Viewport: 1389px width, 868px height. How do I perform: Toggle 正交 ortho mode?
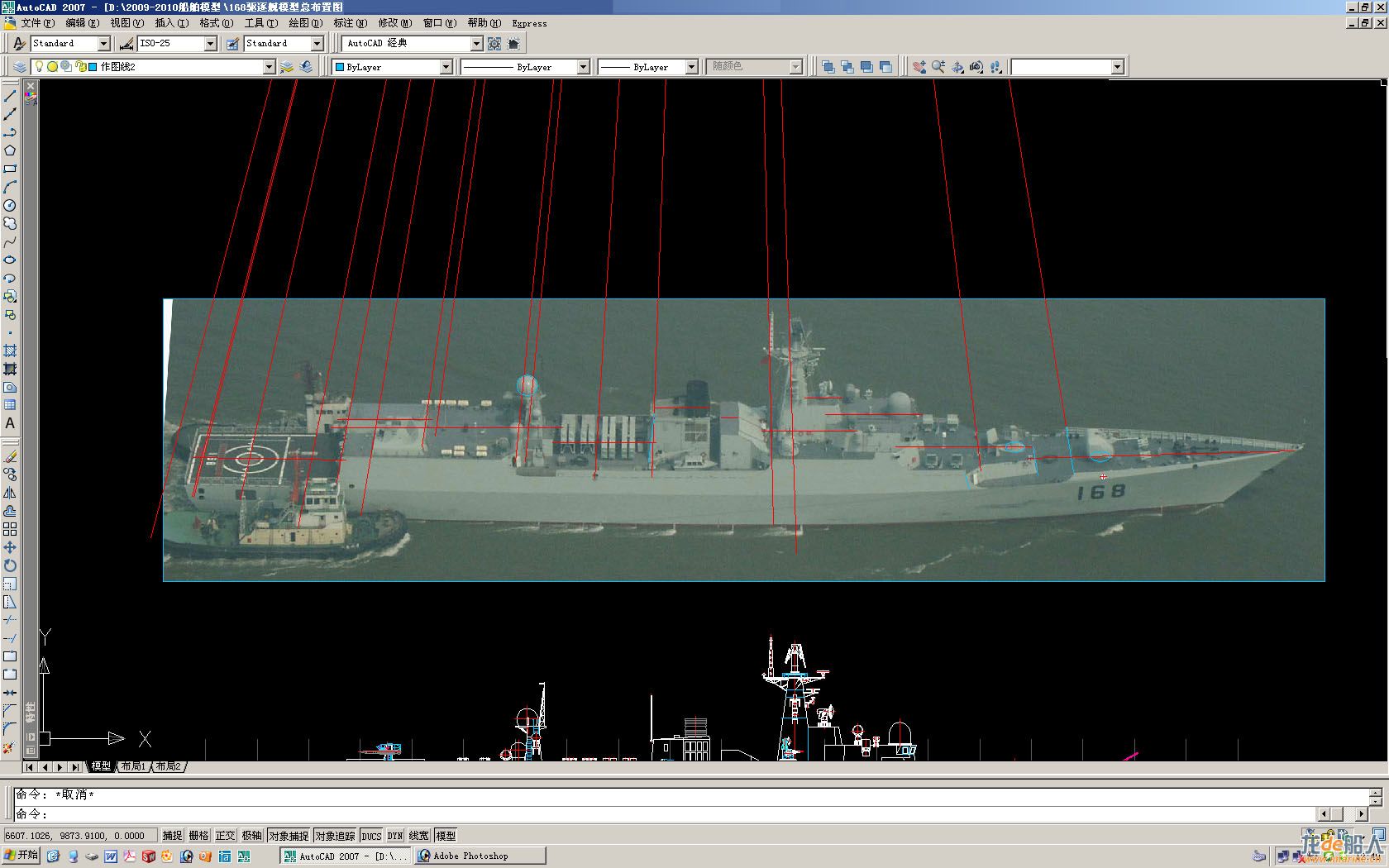[225, 836]
